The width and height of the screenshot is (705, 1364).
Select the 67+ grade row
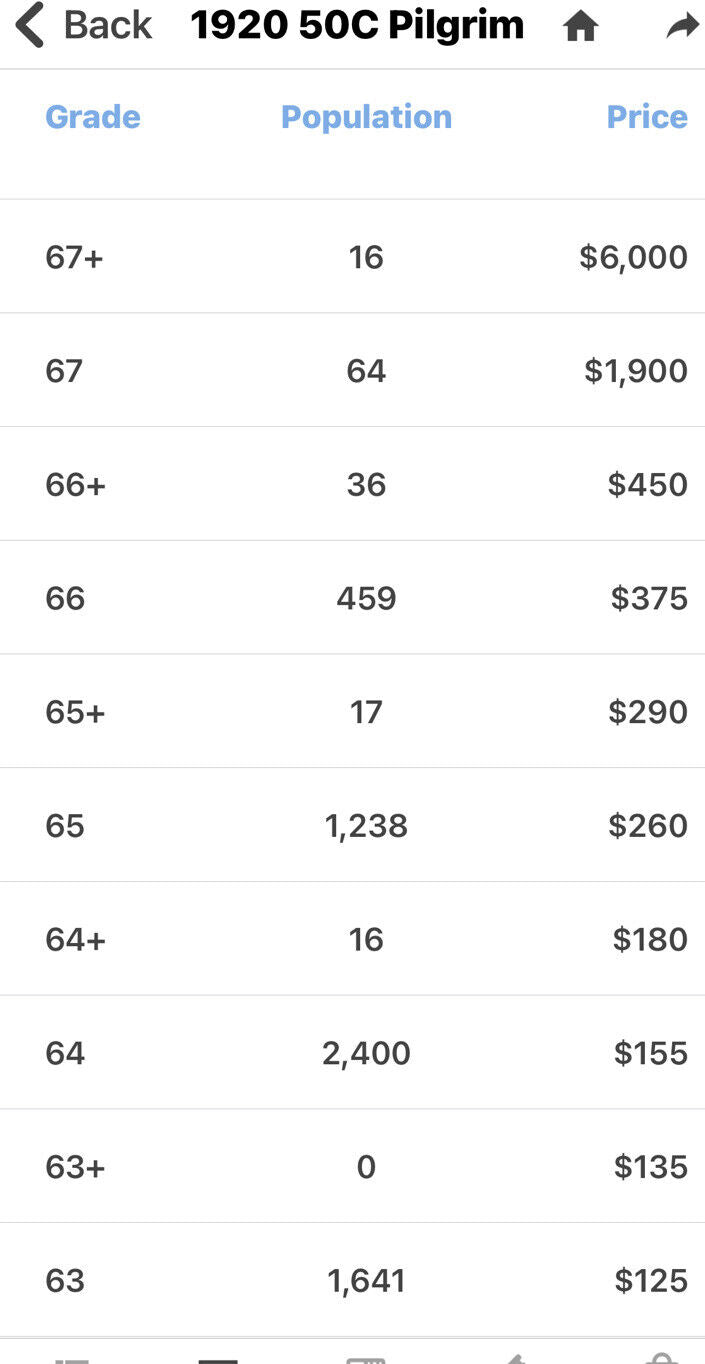coord(75,257)
